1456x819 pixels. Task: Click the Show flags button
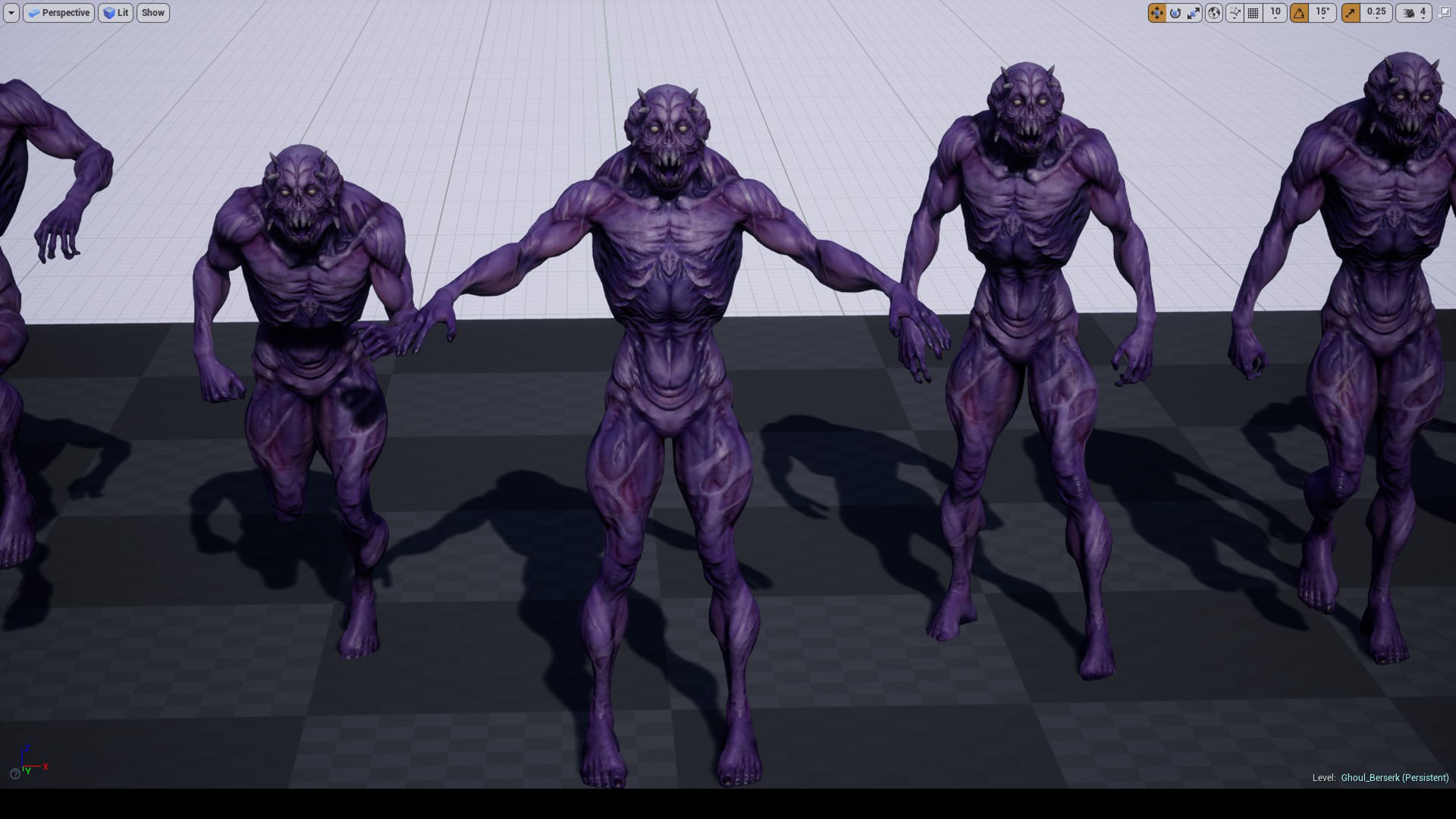[x=152, y=13]
